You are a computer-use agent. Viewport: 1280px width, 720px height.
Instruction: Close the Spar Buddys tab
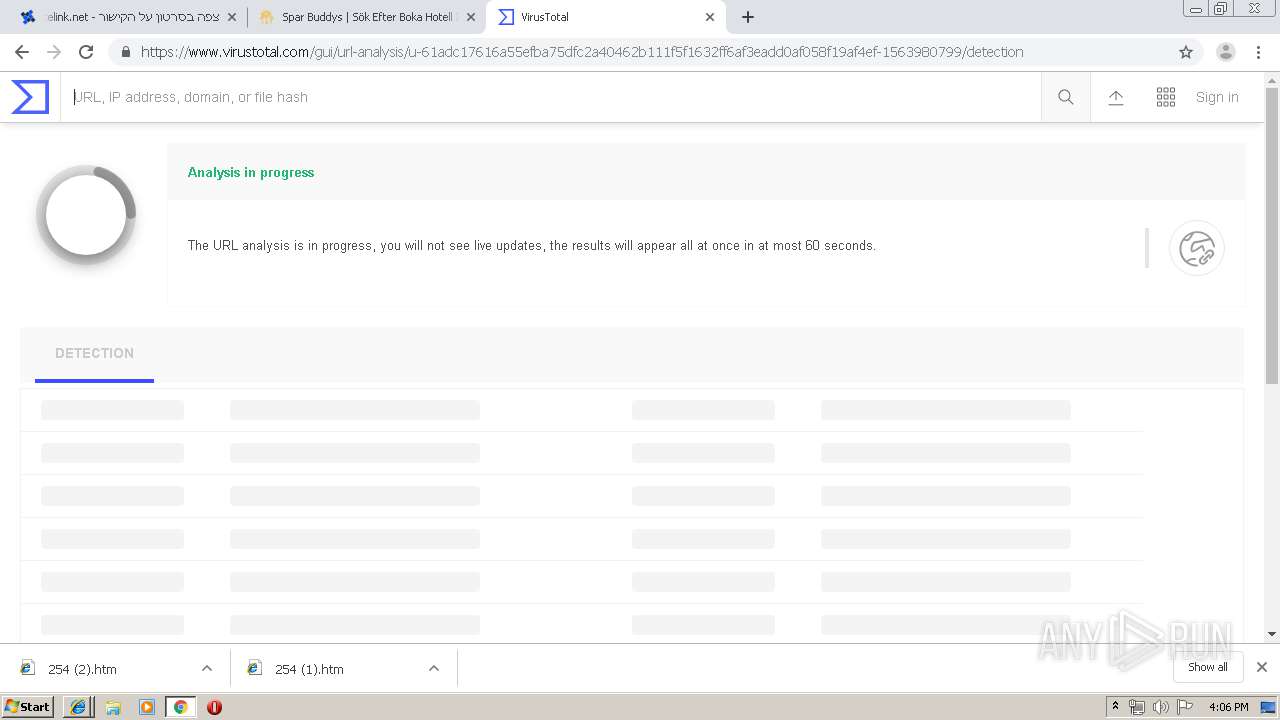pos(471,17)
